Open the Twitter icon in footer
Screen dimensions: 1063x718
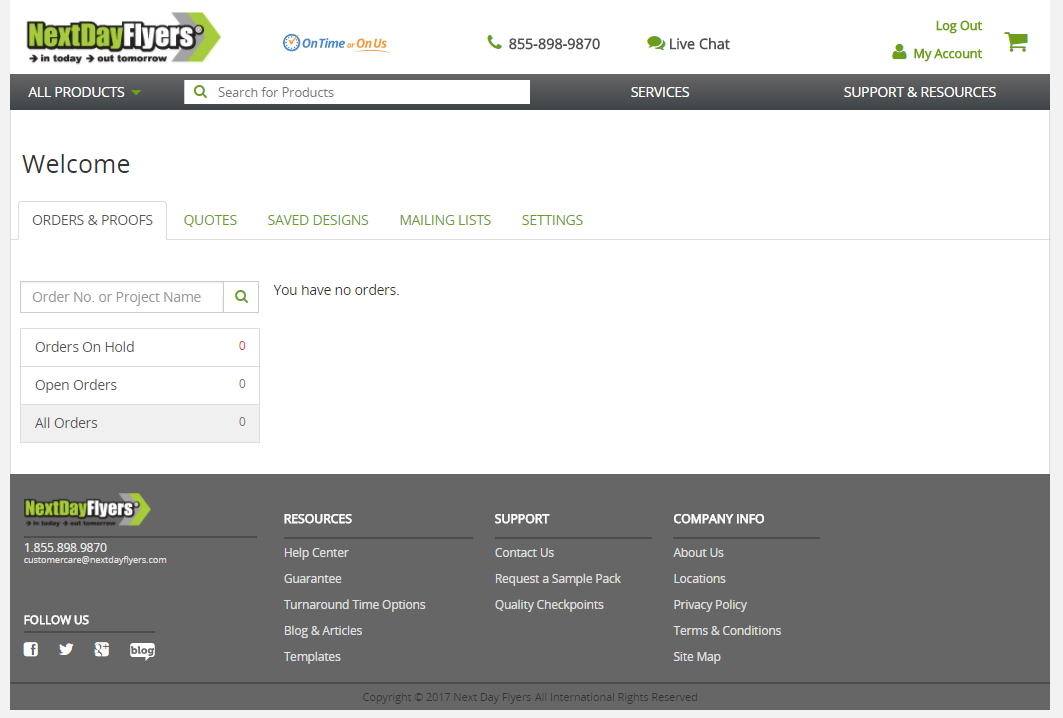(66, 650)
